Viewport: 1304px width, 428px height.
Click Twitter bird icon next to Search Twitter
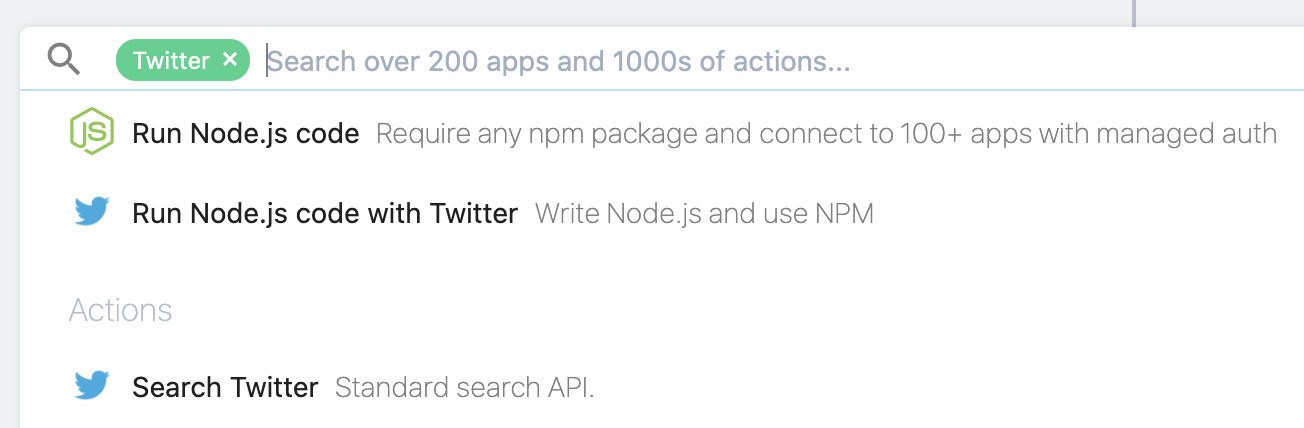coord(91,386)
